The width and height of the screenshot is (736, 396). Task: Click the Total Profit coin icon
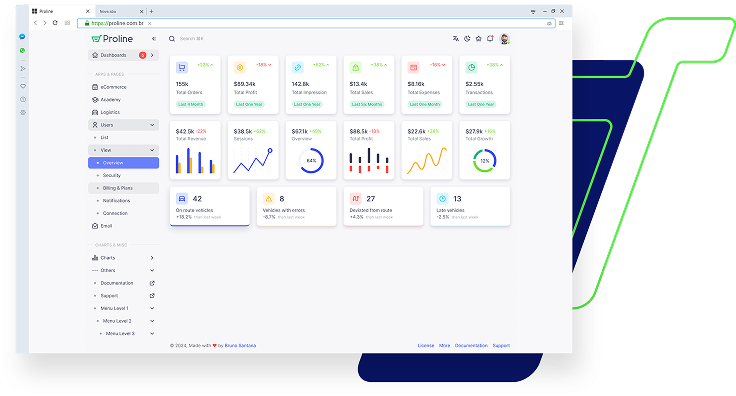pyautogui.click(x=240, y=68)
